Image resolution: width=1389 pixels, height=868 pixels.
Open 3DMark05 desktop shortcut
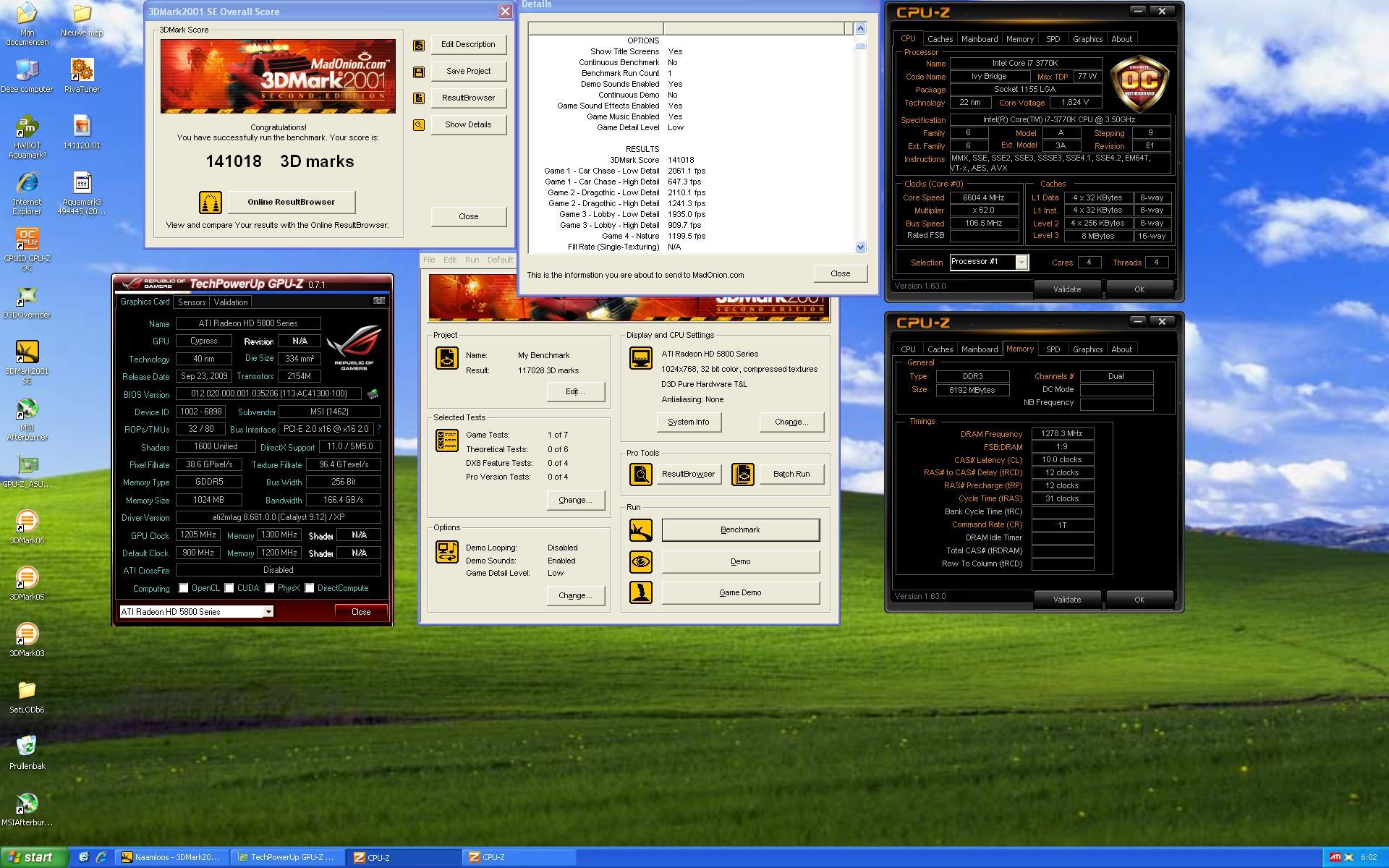tap(27, 584)
